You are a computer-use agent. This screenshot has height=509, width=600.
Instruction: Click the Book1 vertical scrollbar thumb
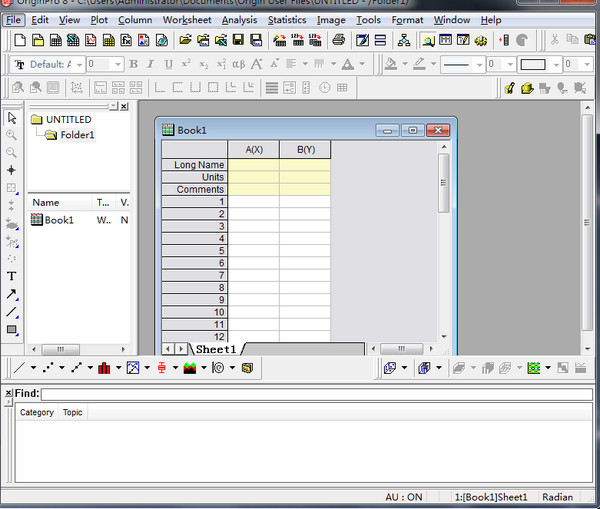pyautogui.click(x=443, y=183)
